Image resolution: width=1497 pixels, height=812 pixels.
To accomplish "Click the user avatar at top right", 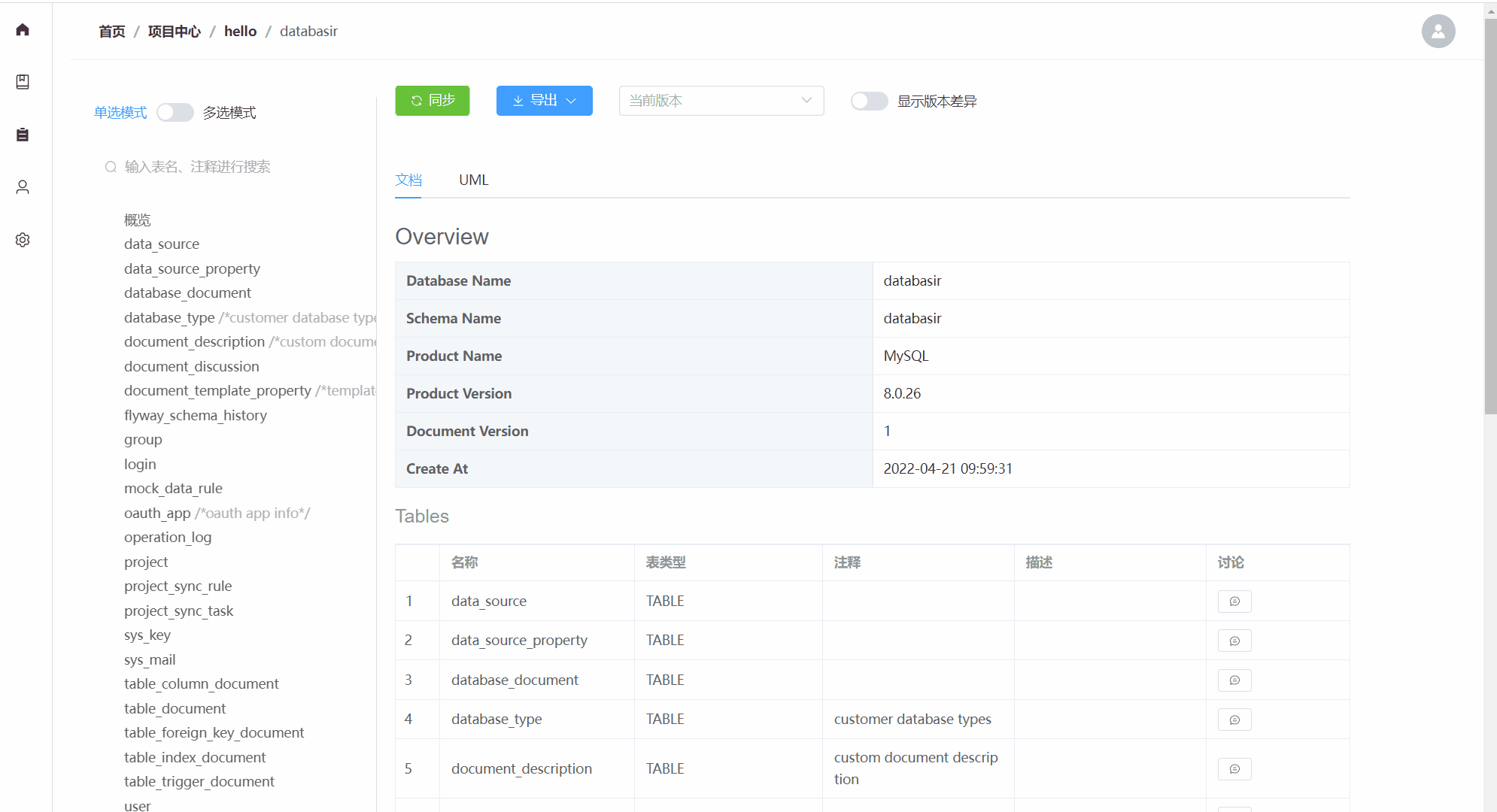I will (x=1438, y=32).
